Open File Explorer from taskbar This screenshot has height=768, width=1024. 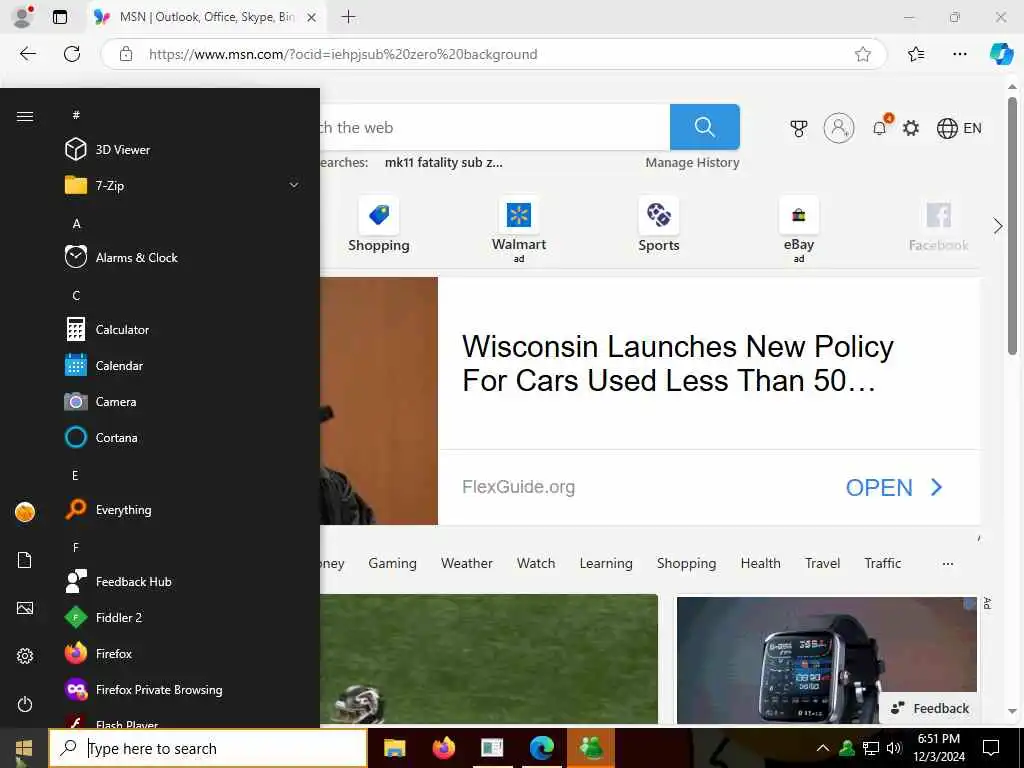pyautogui.click(x=394, y=748)
